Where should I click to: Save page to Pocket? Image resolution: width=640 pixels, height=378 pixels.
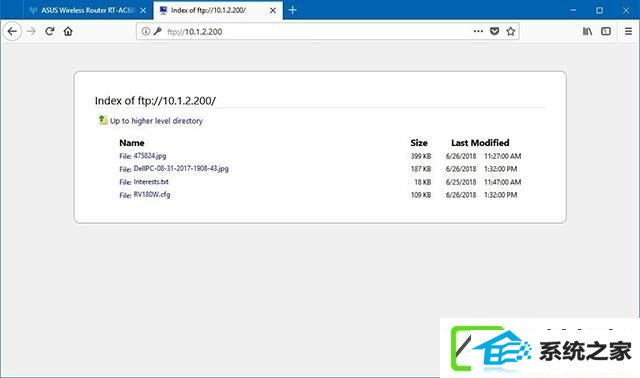pos(494,31)
